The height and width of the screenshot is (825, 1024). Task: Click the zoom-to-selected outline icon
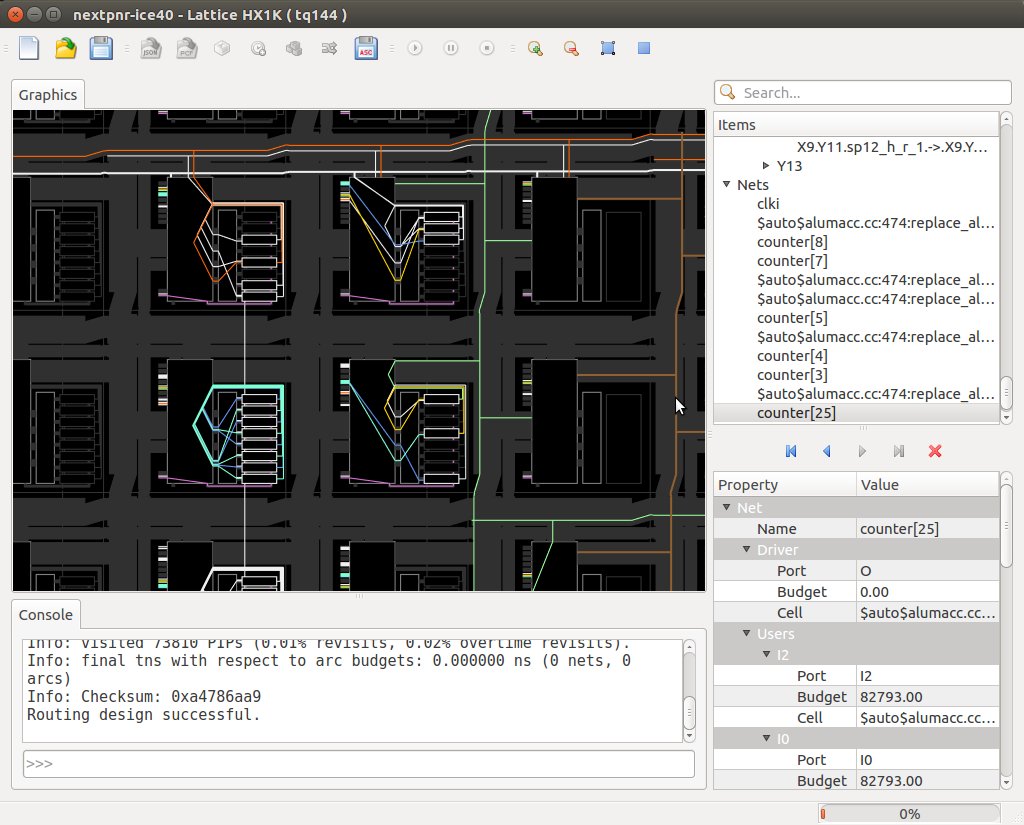pyautogui.click(x=607, y=48)
